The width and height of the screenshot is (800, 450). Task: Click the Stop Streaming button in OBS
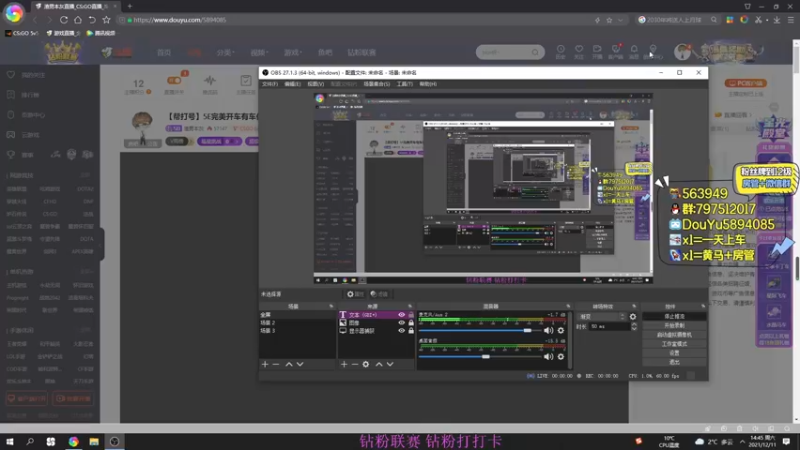(x=674, y=316)
